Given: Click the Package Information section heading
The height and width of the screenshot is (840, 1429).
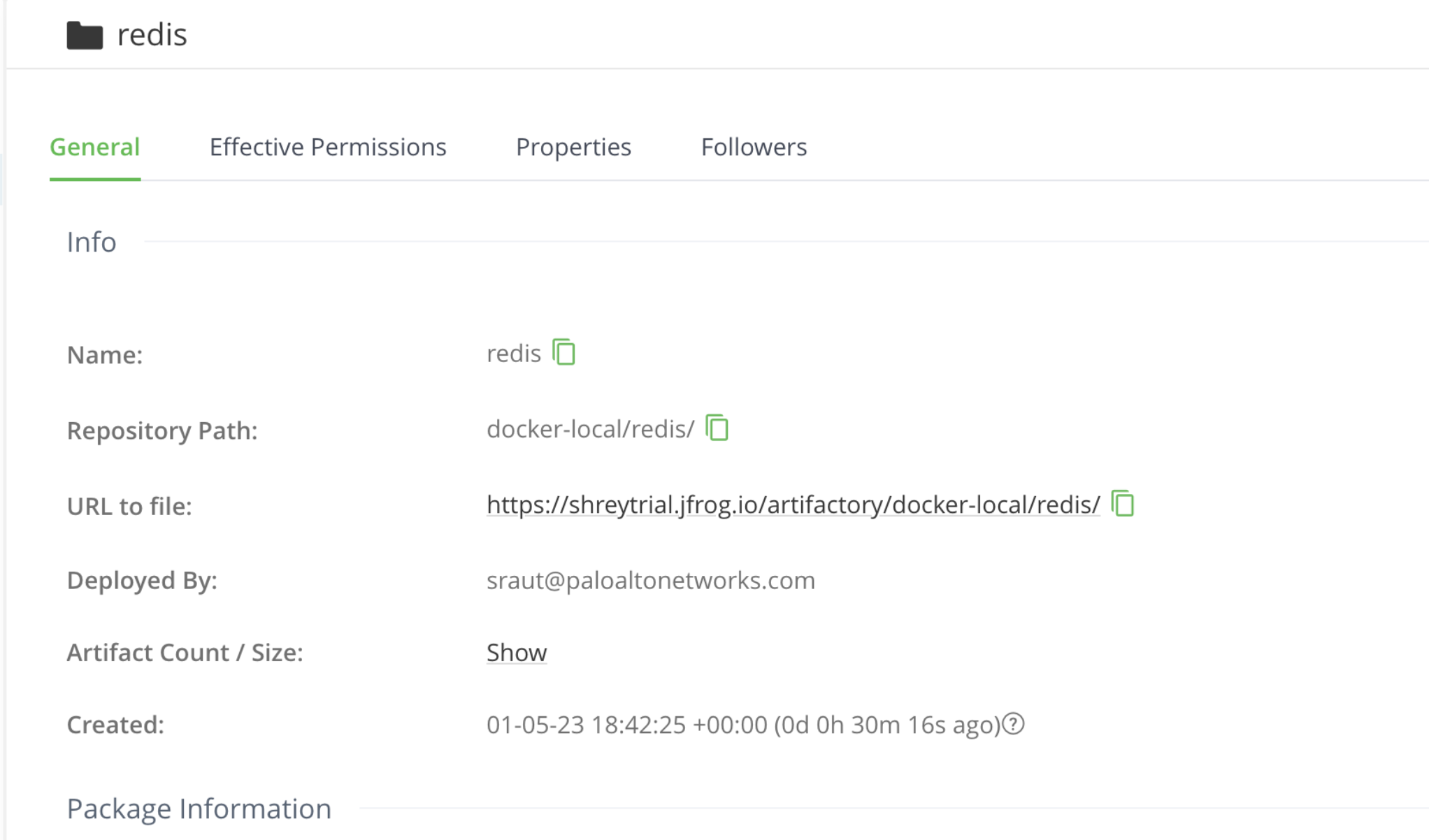Looking at the screenshot, I should coord(199,809).
